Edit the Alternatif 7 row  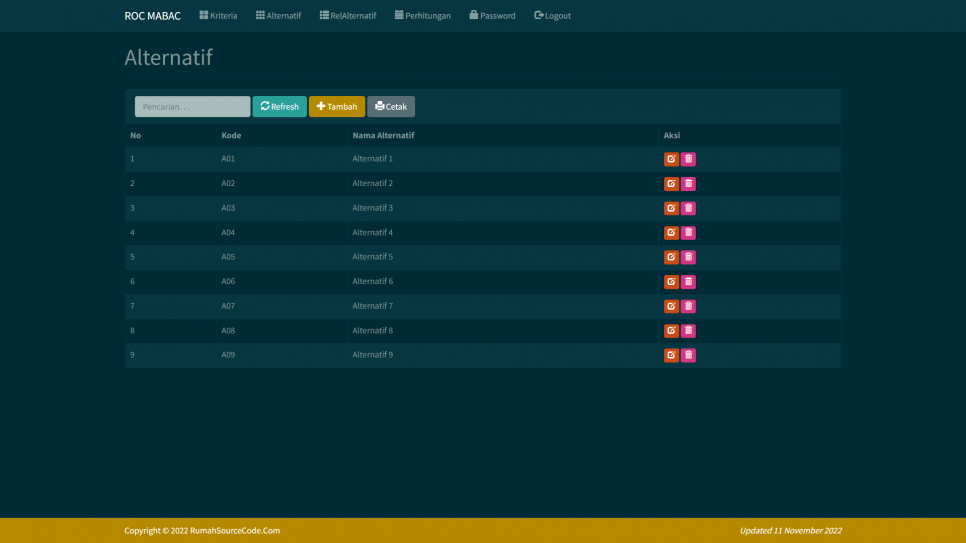pyautogui.click(x=671, y=306)
